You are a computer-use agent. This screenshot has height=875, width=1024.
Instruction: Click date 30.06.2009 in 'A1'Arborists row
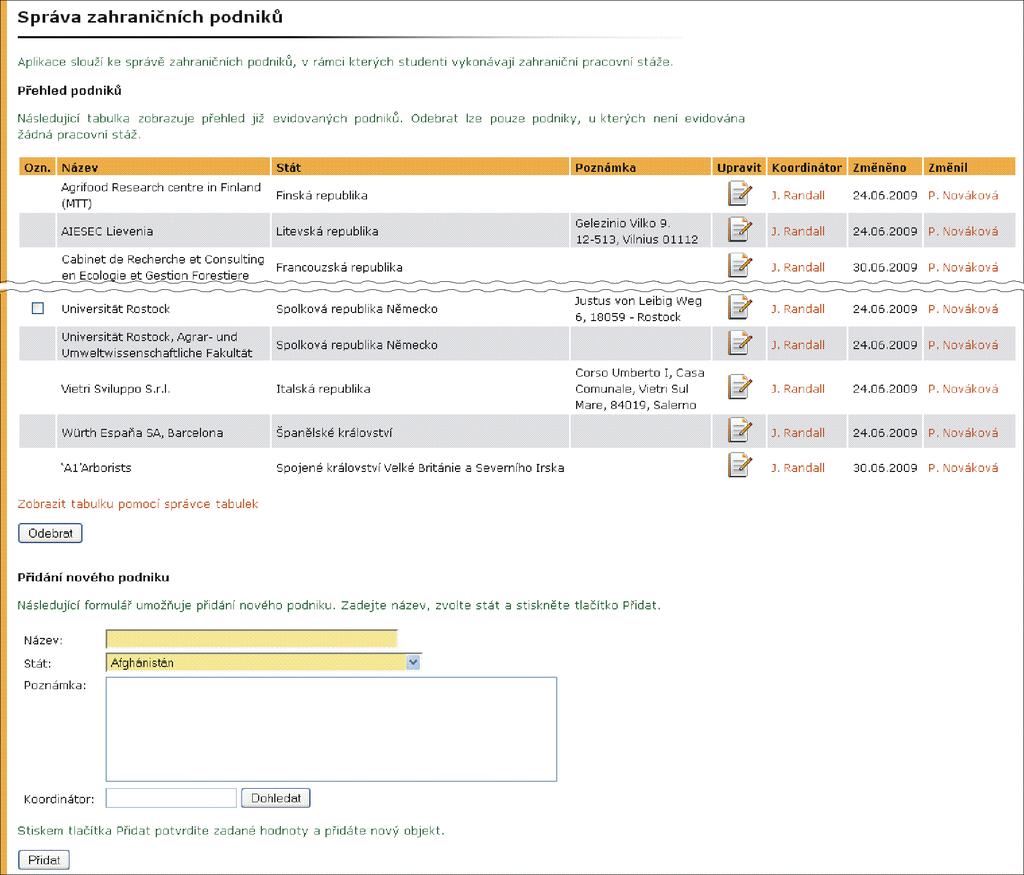click(885, 468)
